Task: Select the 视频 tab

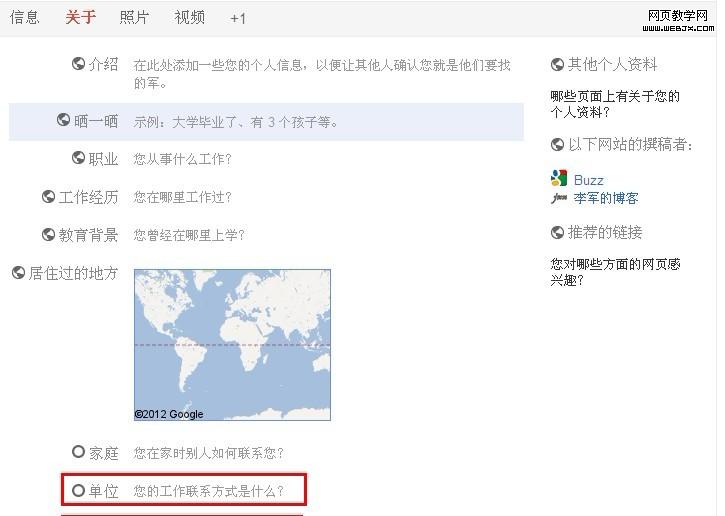Action: tap(189, 17)
